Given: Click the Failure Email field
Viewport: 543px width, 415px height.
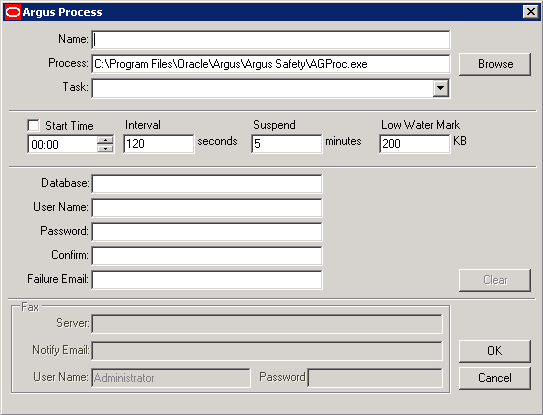Looking at the screenshot, I should coord(207,280).
